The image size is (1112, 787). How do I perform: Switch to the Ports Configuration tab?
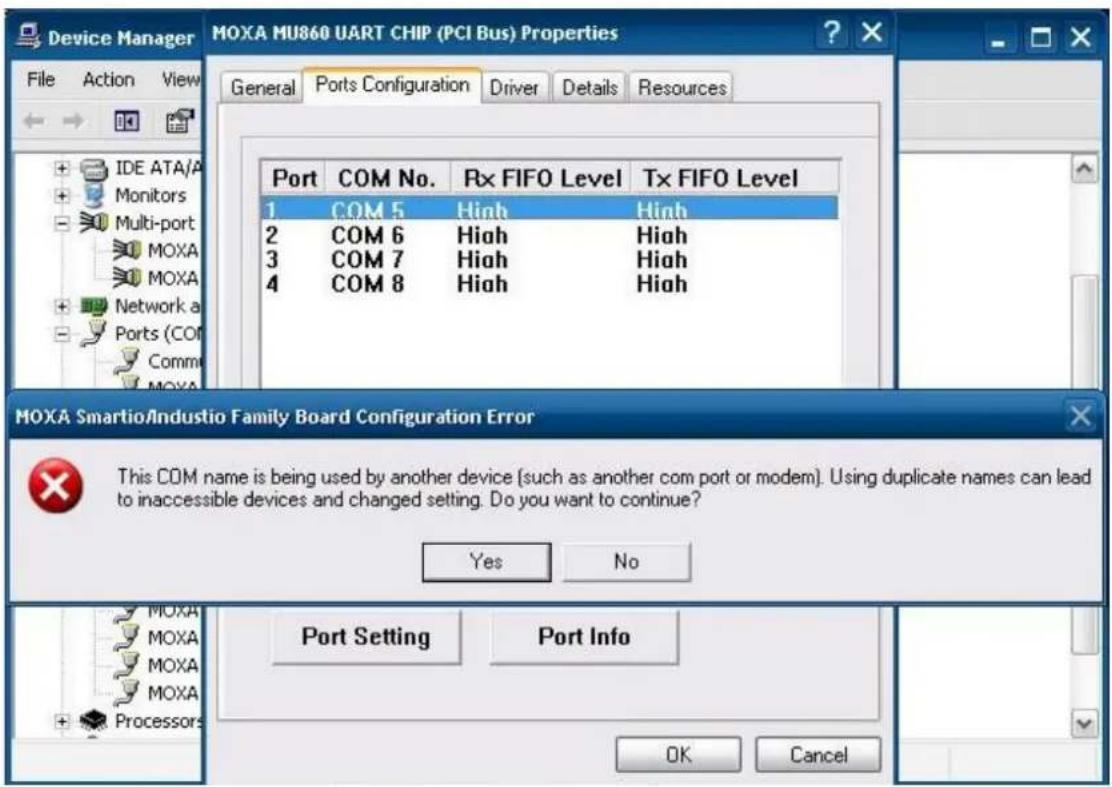[392, 85]
